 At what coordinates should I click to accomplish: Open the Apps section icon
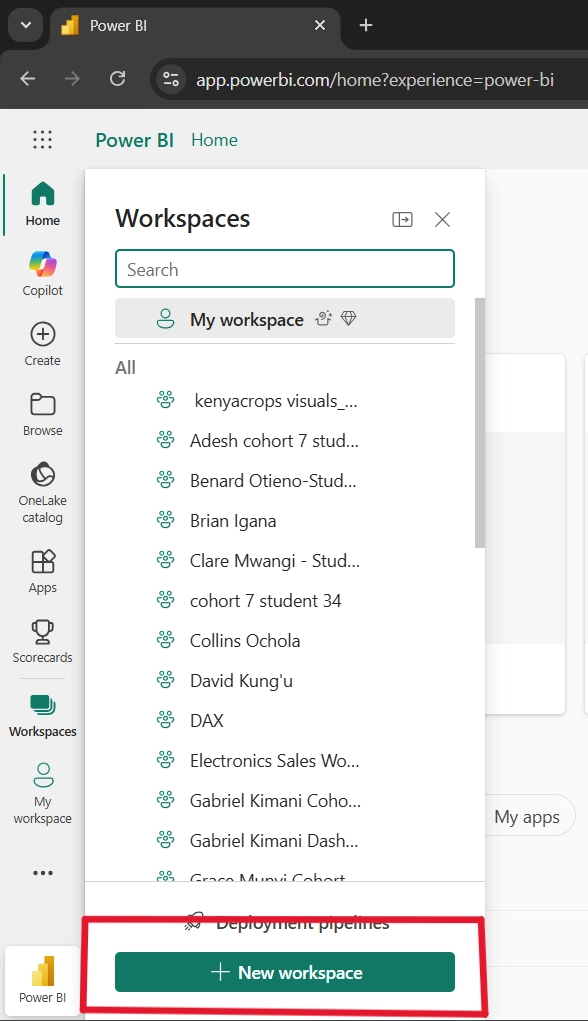point(42,562)
